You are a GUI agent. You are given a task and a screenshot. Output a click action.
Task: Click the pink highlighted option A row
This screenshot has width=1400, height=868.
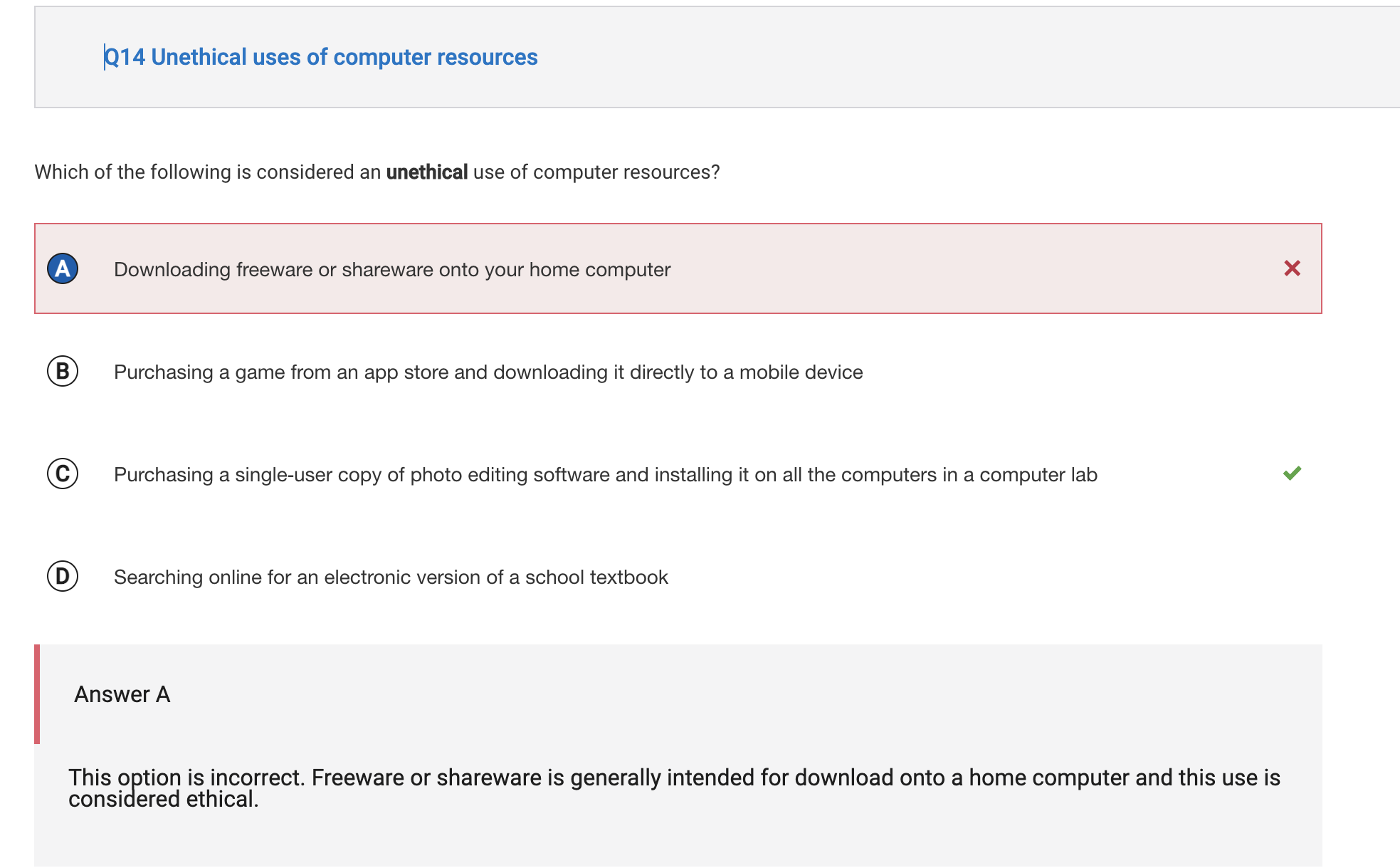pos(678,268)
